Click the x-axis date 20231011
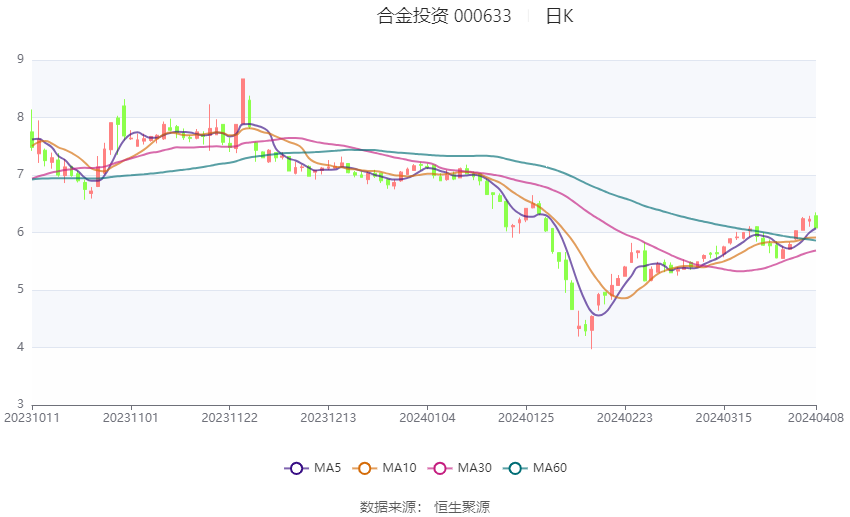 [x=32, y=418]
